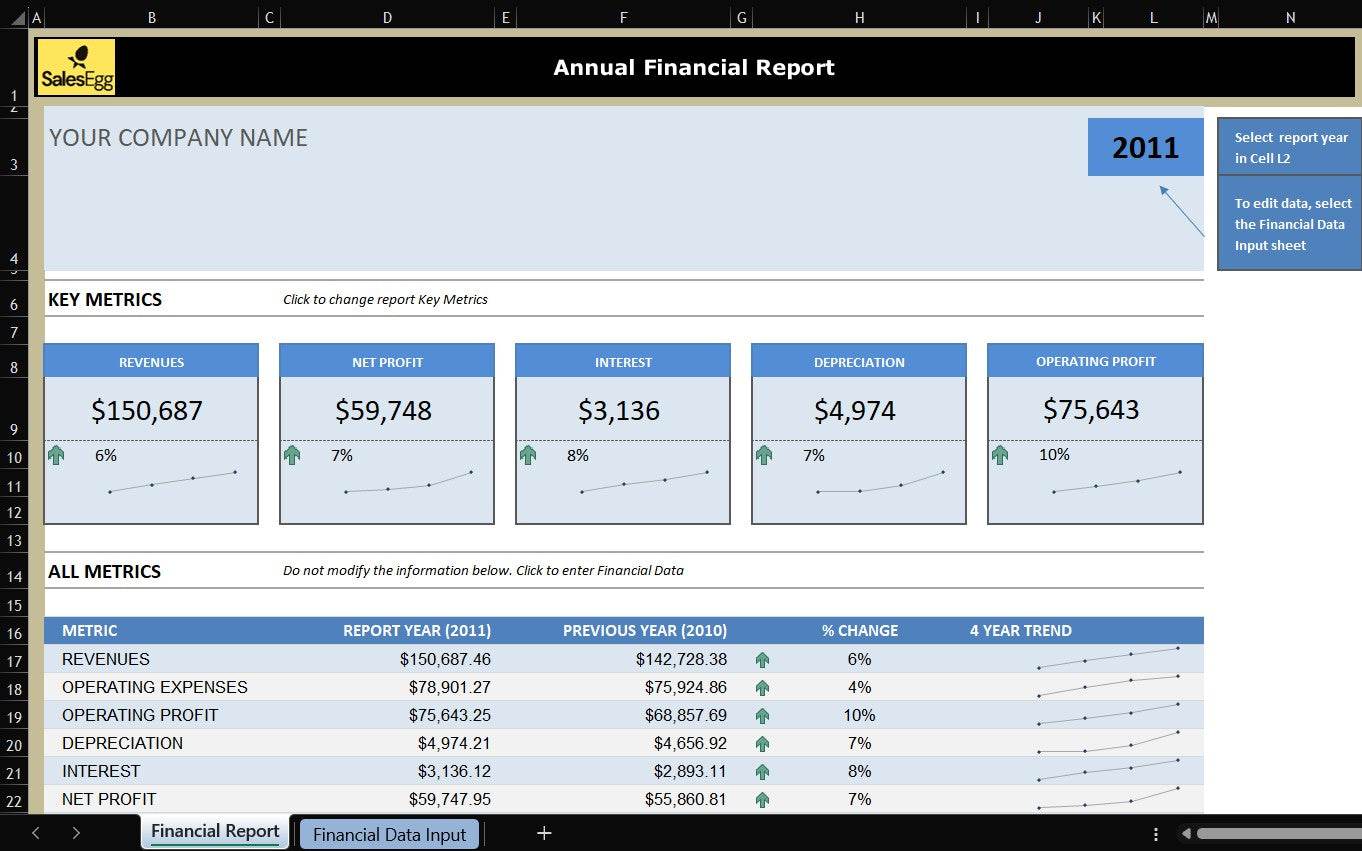Click the Operating Profit key metric header
The width and height of the screenshot is (1362, 851).
tap(1095, 362)
